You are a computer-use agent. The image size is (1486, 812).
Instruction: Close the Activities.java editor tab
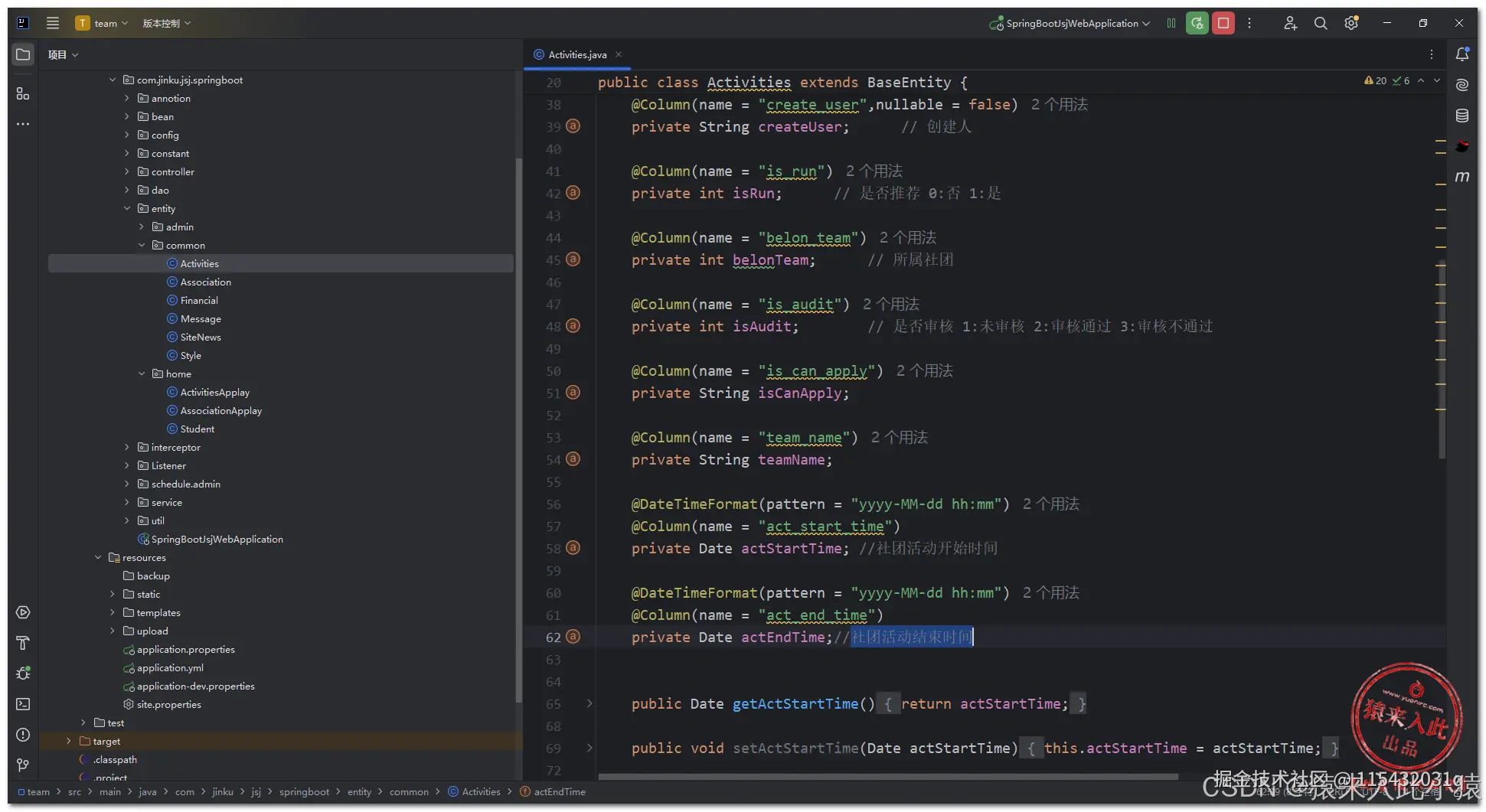click(619, 54)
